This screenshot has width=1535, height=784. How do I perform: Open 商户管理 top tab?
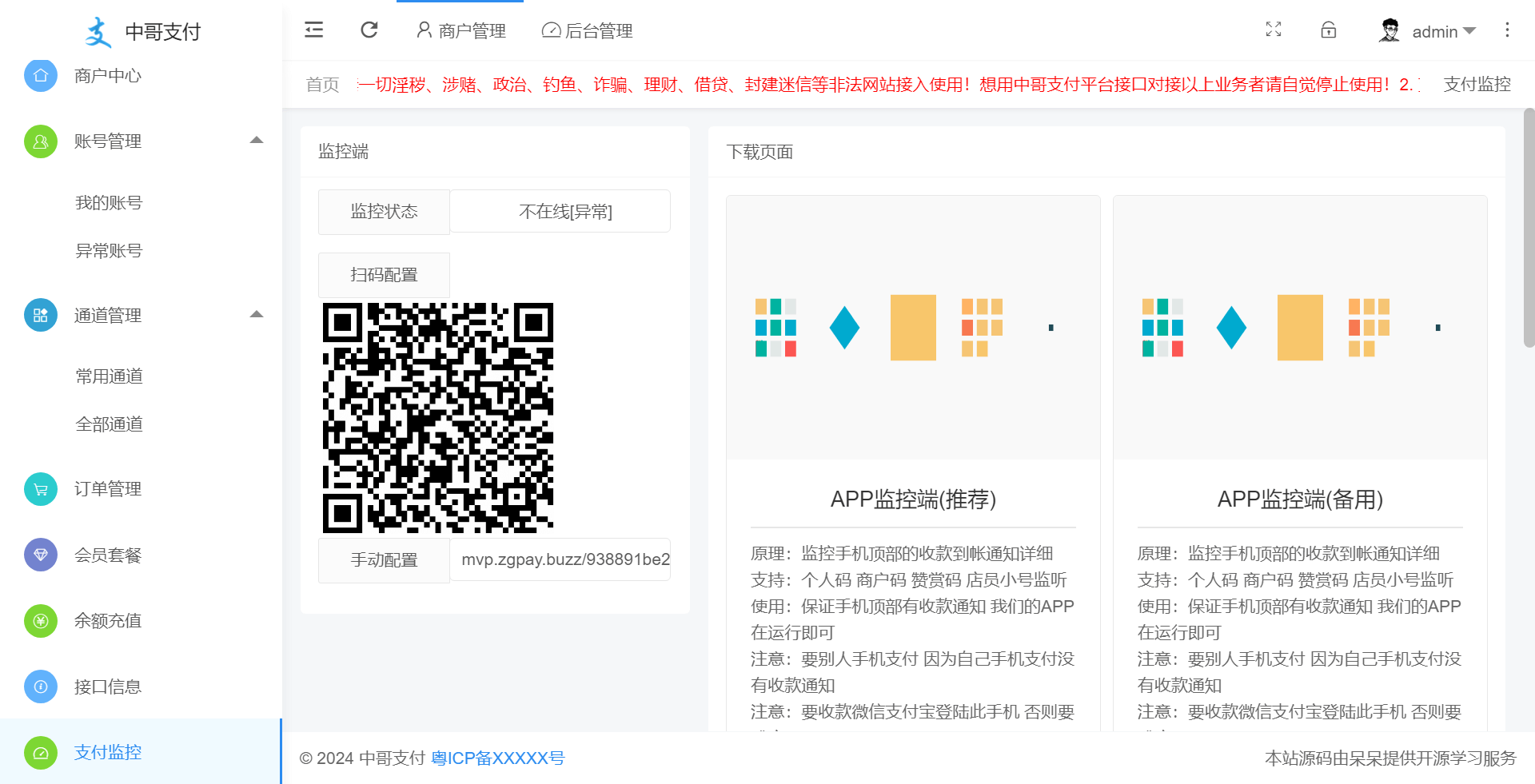click(460, 31)
